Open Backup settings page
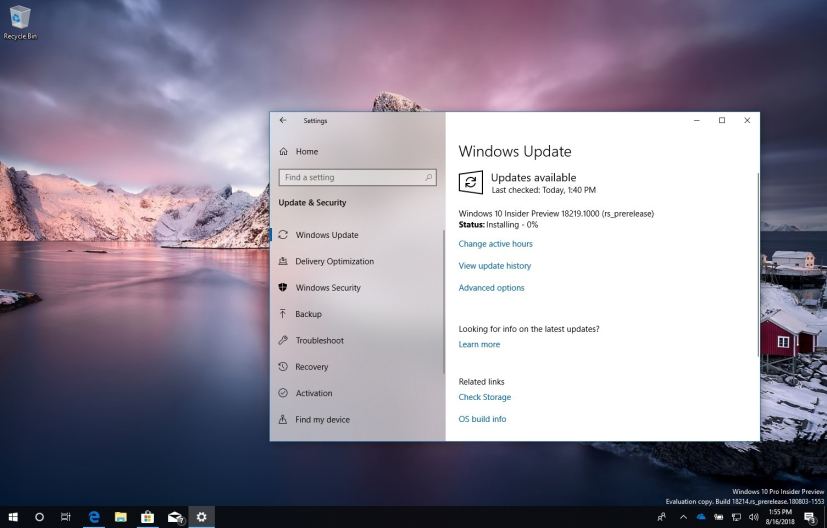 [x=309, y=314]
